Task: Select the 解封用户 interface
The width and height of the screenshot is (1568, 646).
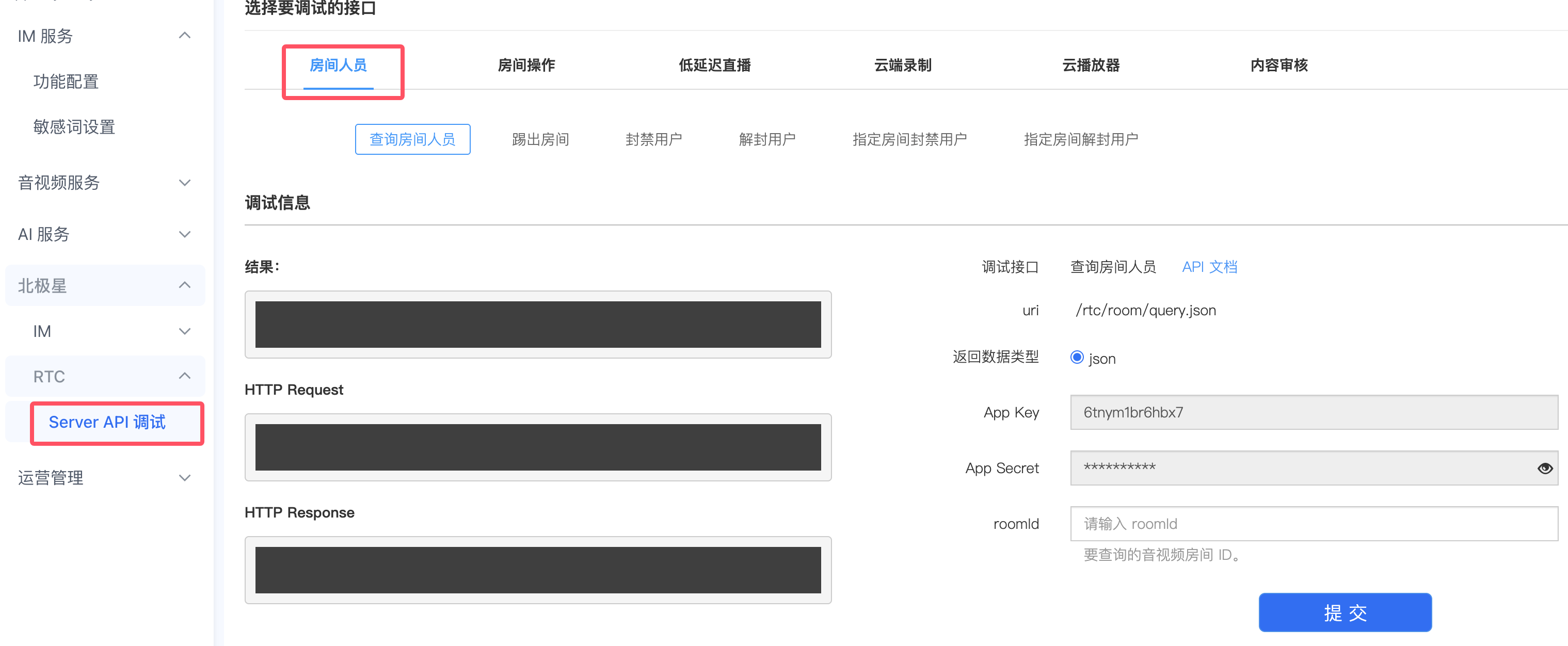Action: (x=767, y=139)
